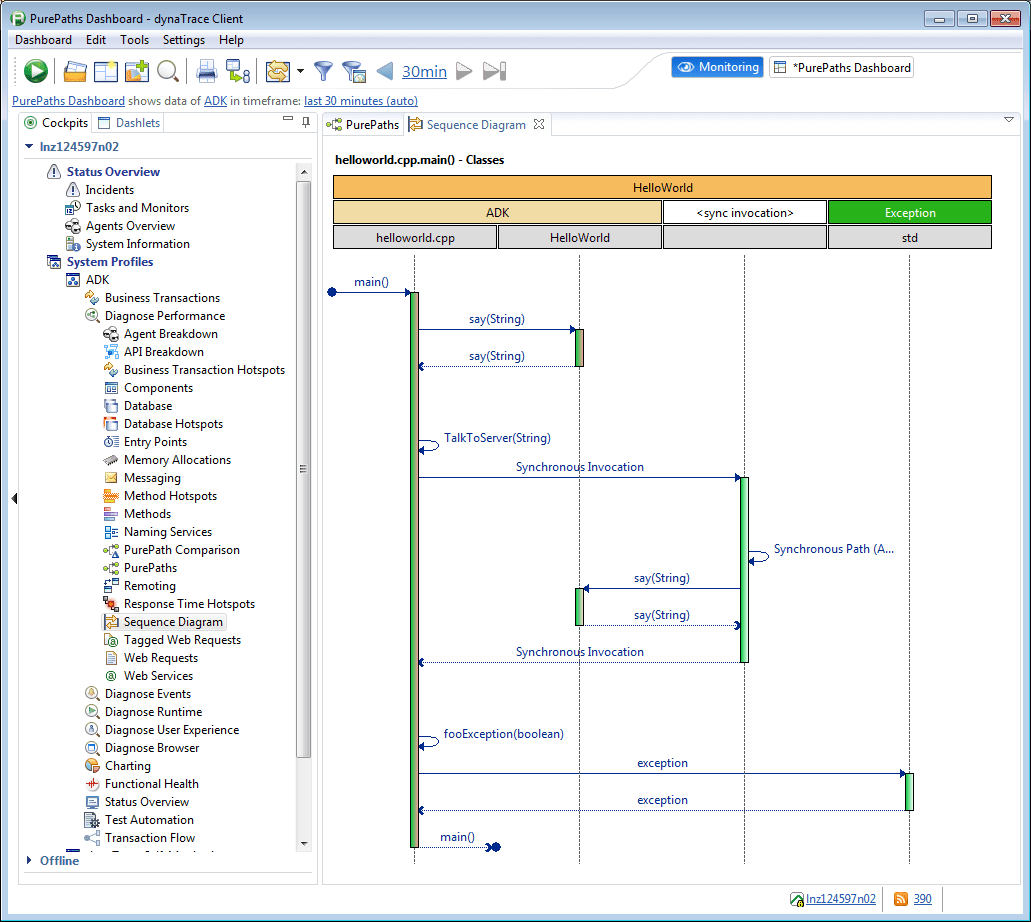The width and height of the screenshot is (1031, 922).
Task: Click the Method Hotspots icon
Action: [x=111, y=496]
